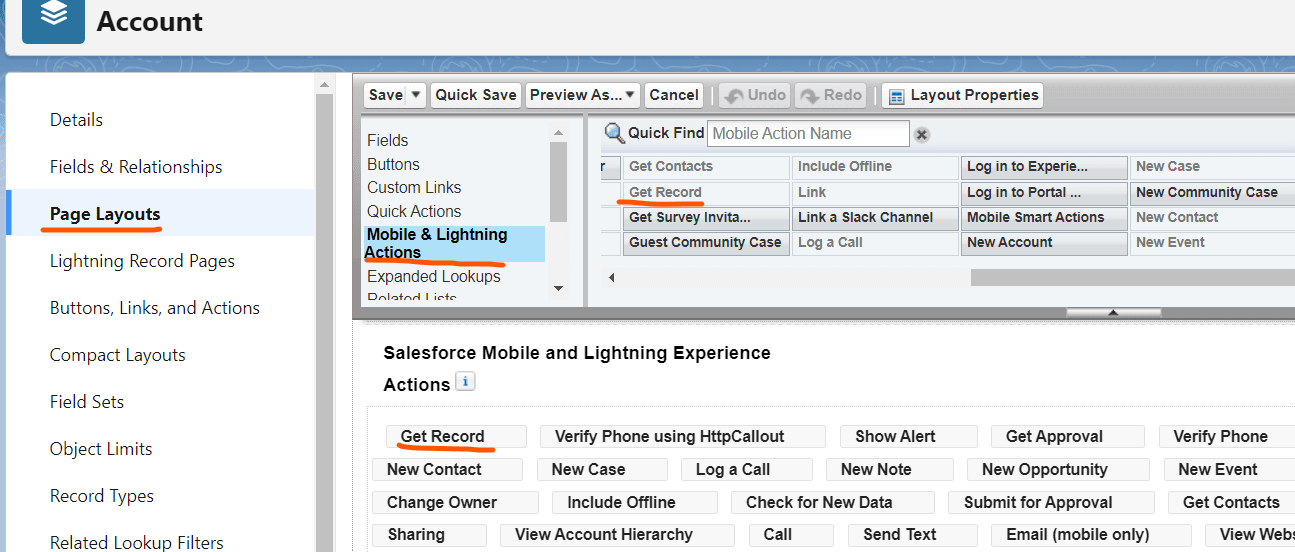
Task: Click View Account Hierarchy action
Action: click(x=617, y=534)
